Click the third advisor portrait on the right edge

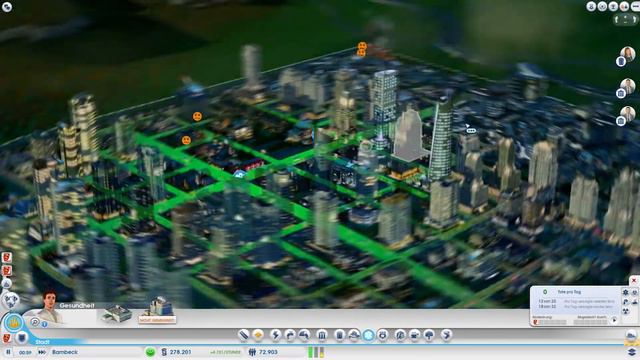(x=628, y=113)
